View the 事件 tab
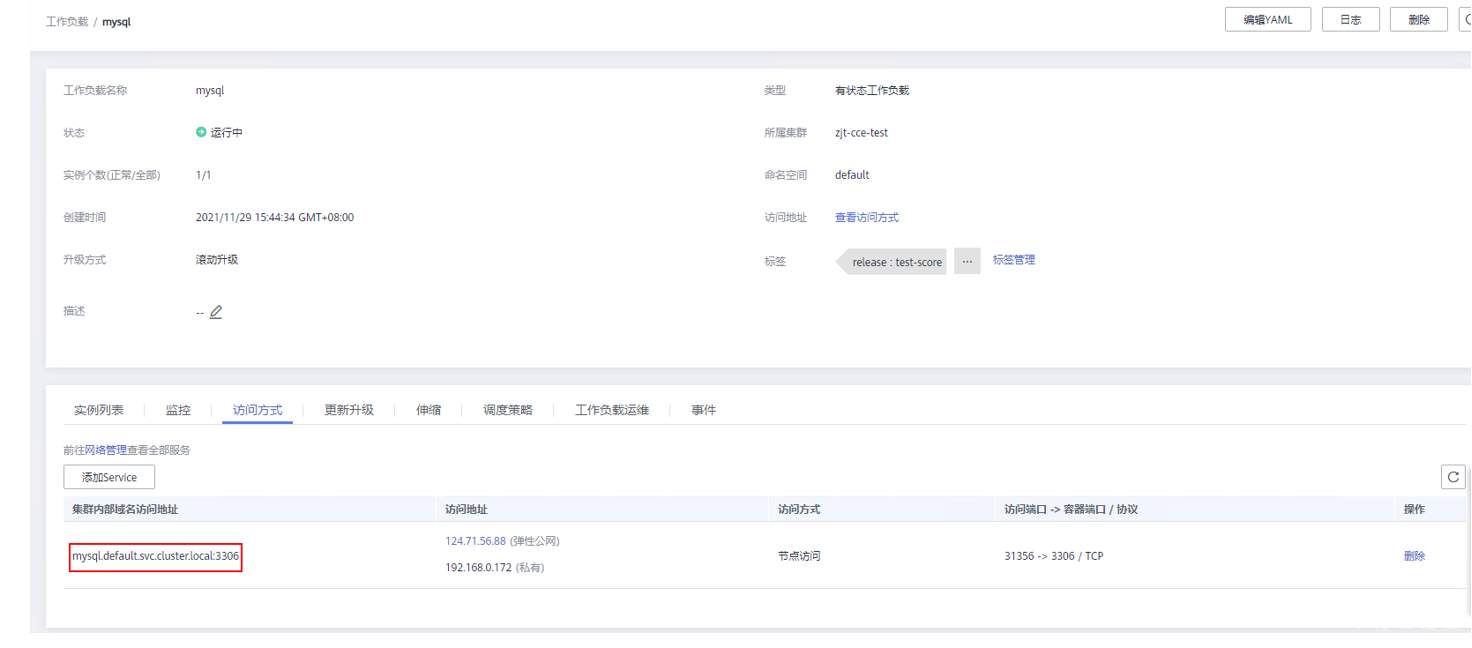Screen dimensions: 1472x648 (704, 410)
